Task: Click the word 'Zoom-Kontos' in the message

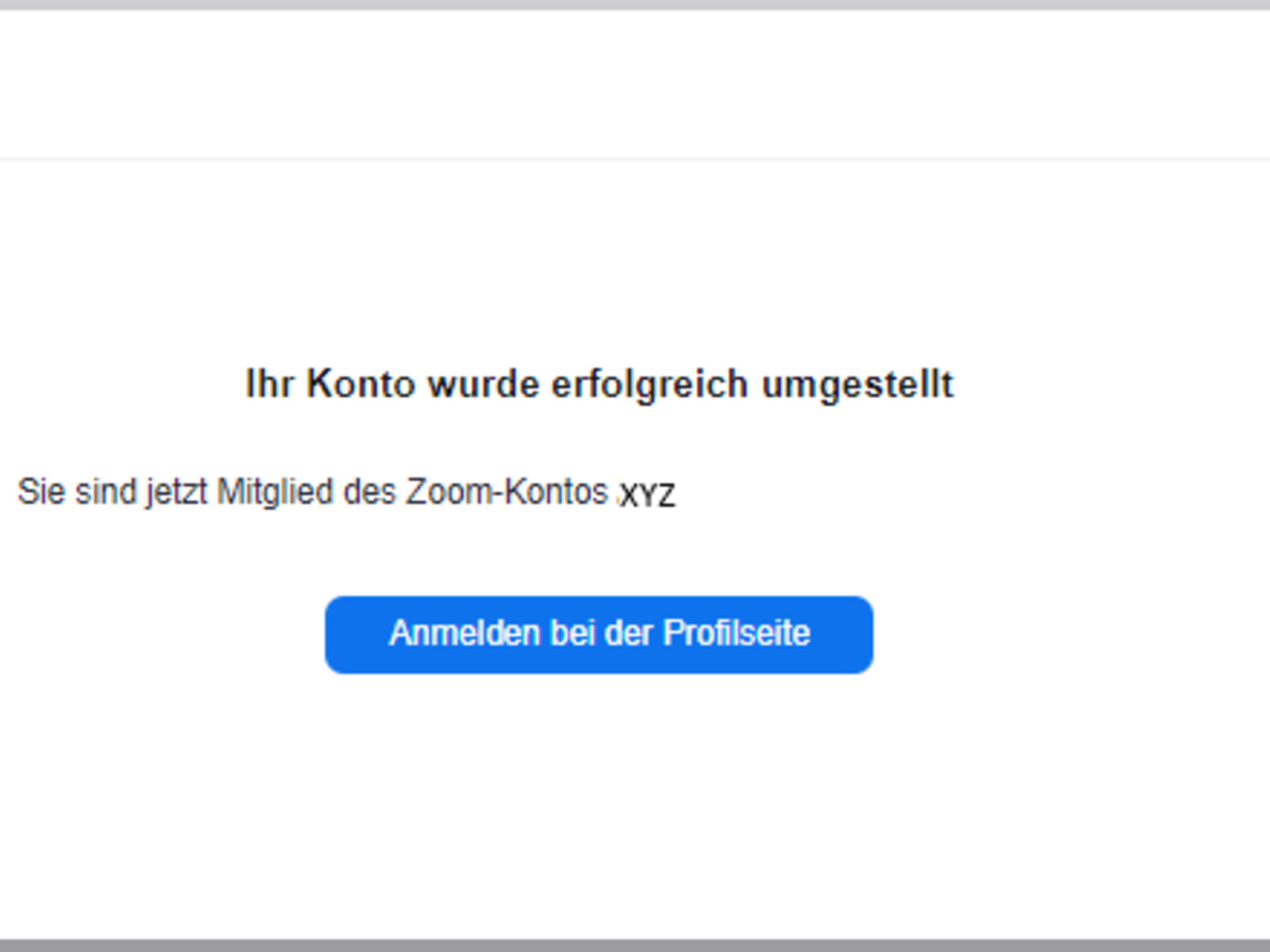Action: coord(507,493)
